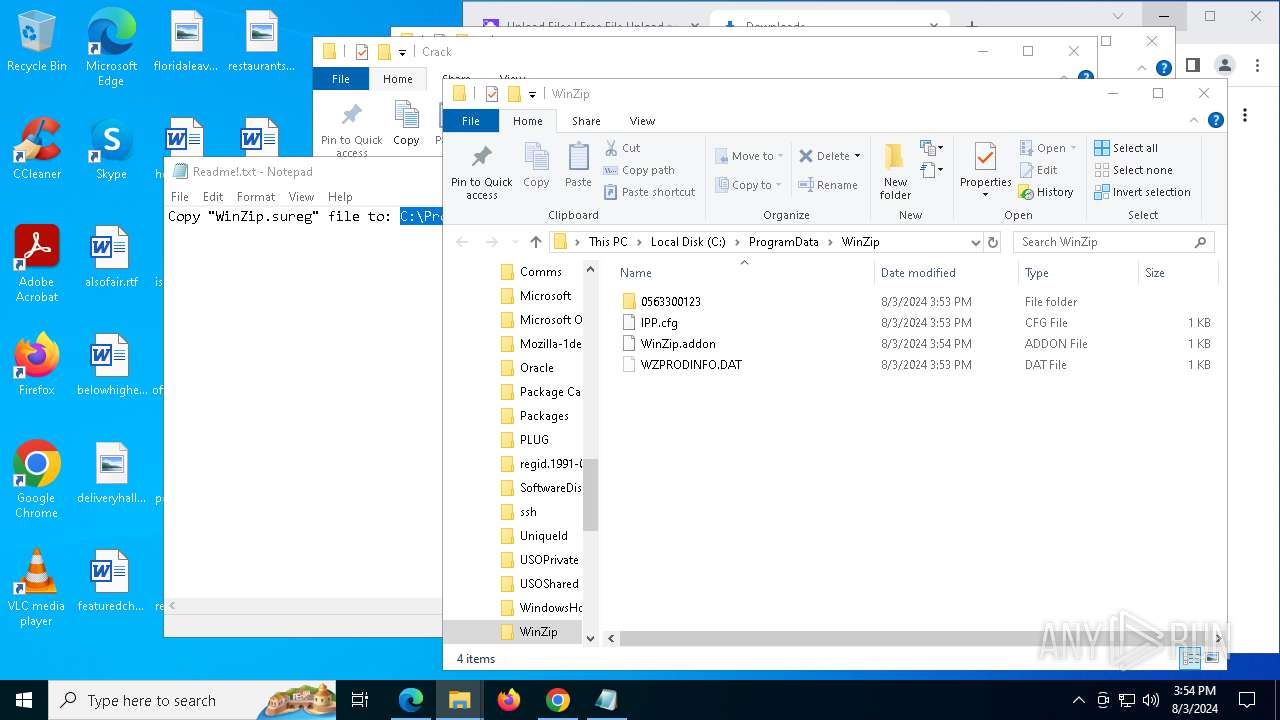1280x720 pixels.
Task: Click Invert selection
Action: tap(1142, 192)
